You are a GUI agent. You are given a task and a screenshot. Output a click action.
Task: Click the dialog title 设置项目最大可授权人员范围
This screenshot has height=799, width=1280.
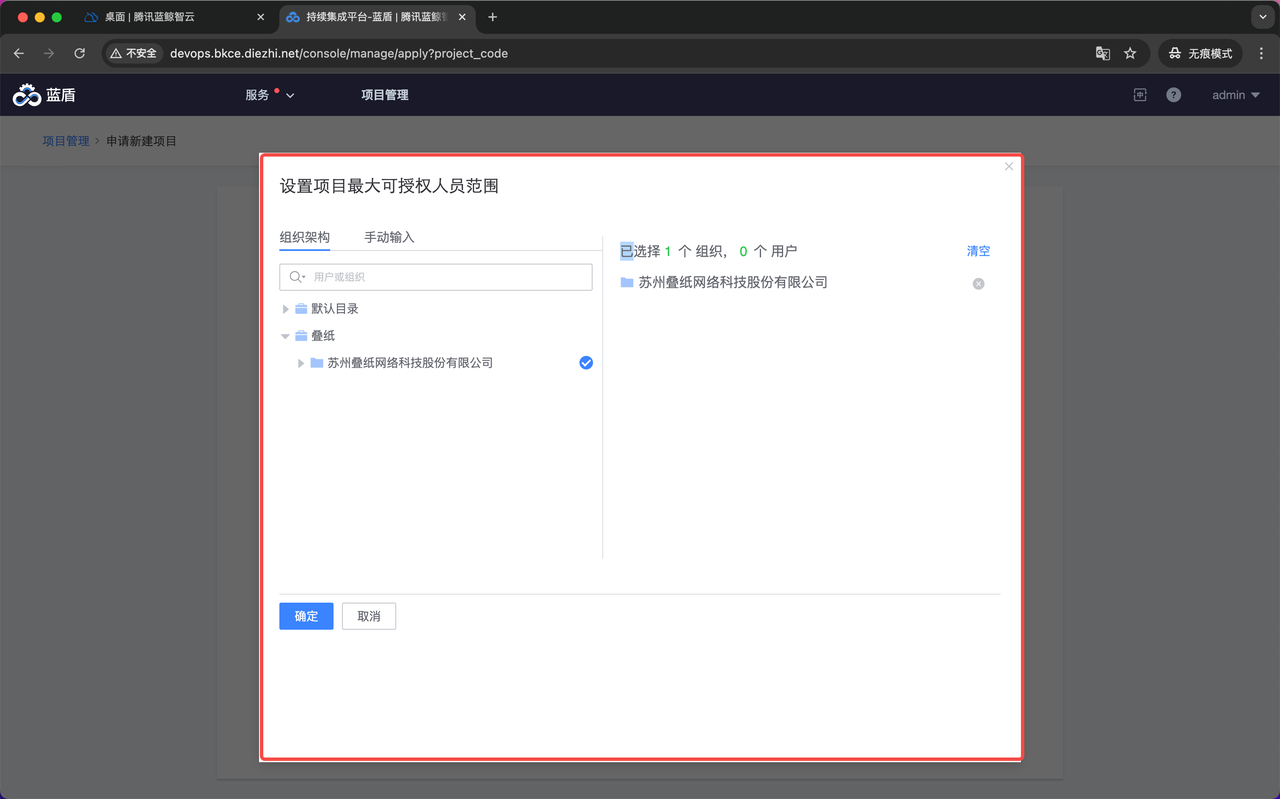click(x=389, y=186)
